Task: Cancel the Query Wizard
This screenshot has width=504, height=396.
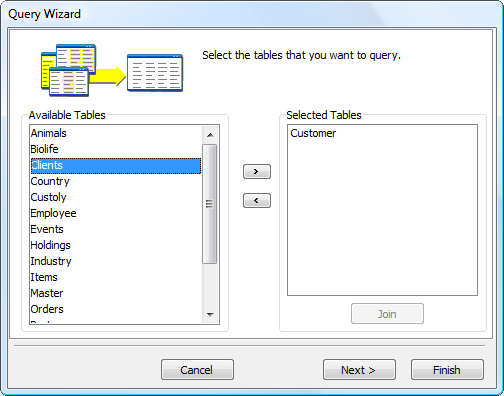Action: (x=197, y=370)
